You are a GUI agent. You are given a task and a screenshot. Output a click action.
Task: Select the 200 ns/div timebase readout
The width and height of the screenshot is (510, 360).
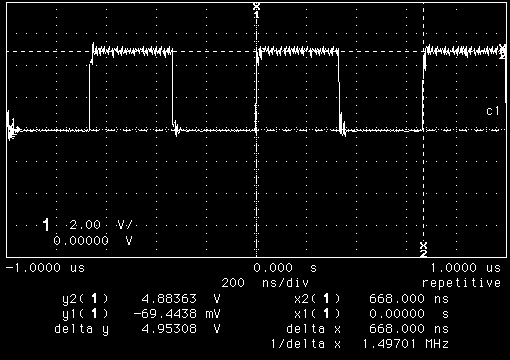click(x=265, y=283)
